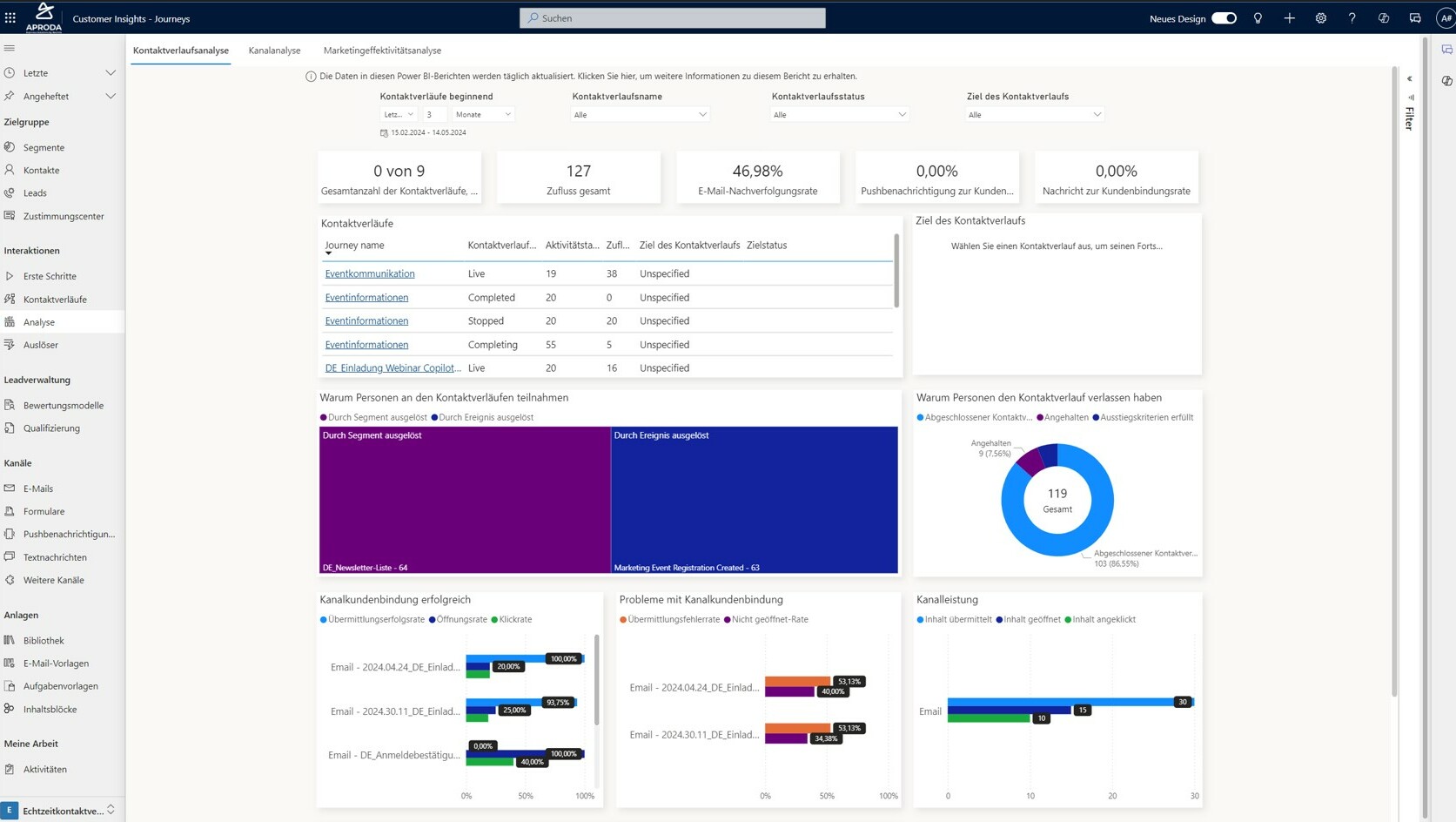
Task: Open the help question mark icon
Action: click(1352, 18)
